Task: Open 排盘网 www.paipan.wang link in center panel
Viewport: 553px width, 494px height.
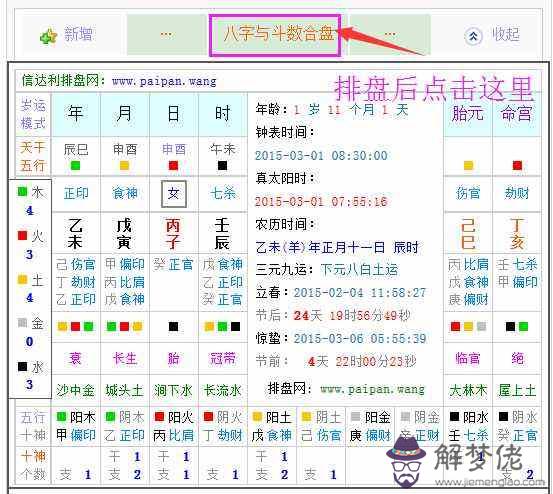Action: point(372,390)
